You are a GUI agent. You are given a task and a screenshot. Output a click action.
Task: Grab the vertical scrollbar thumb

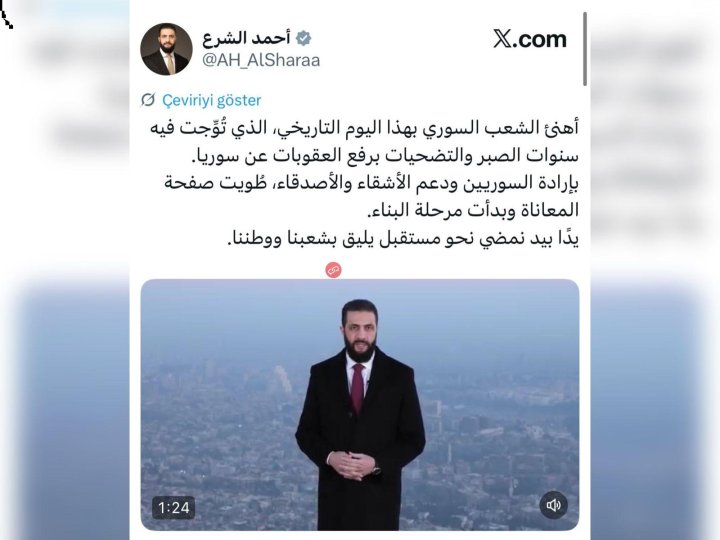tap(585, 49)
